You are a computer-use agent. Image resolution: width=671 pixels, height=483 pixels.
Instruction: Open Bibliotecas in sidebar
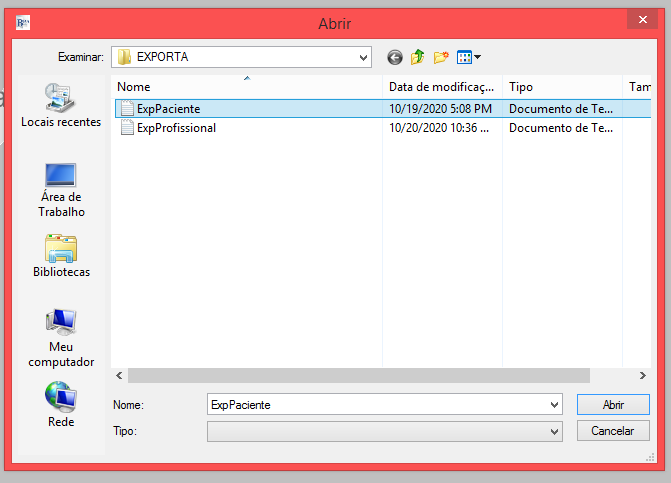click(x=61, y=255)
